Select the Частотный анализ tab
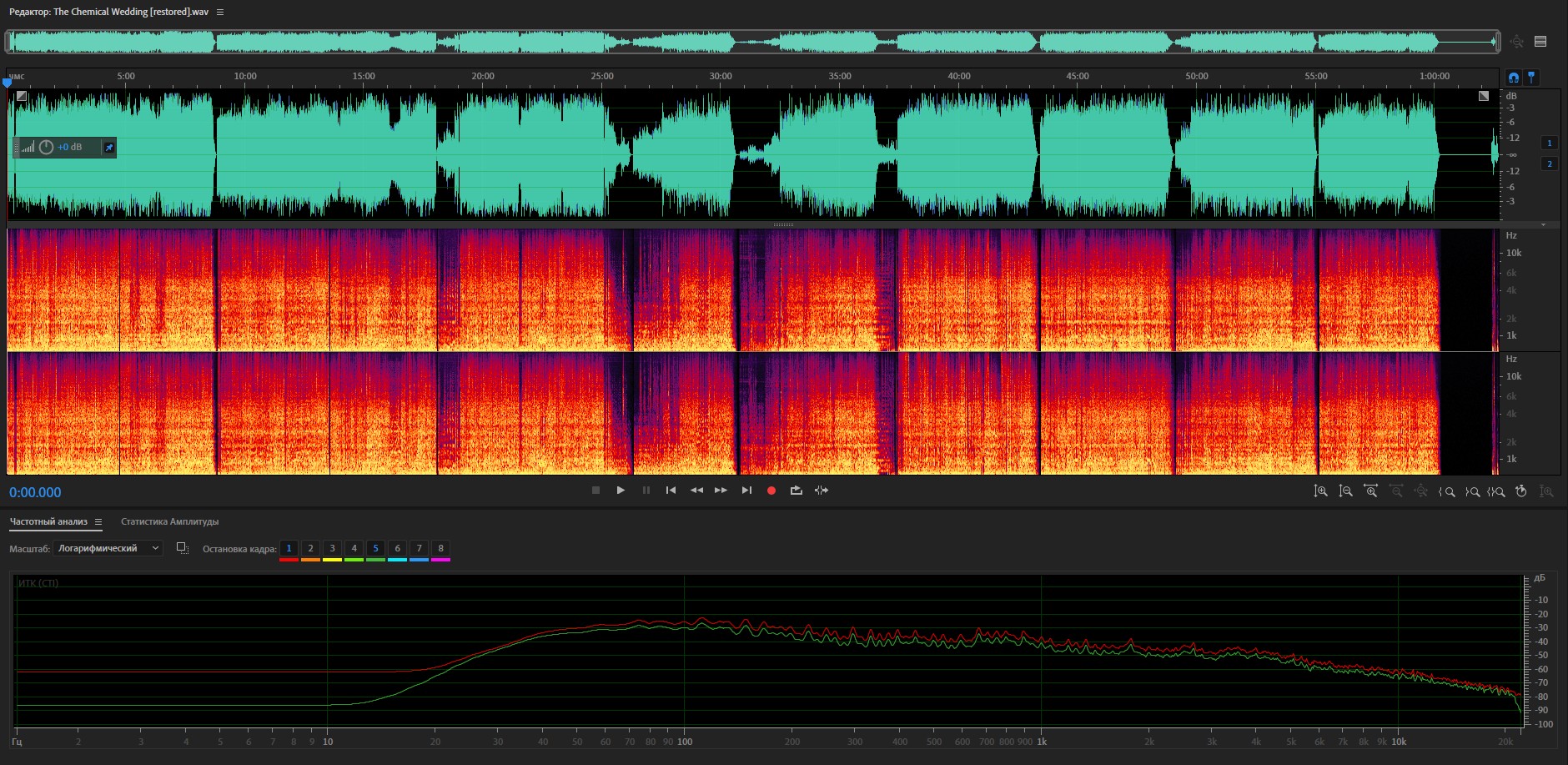Screen dimensions: 1568x765 click(48, 521)
